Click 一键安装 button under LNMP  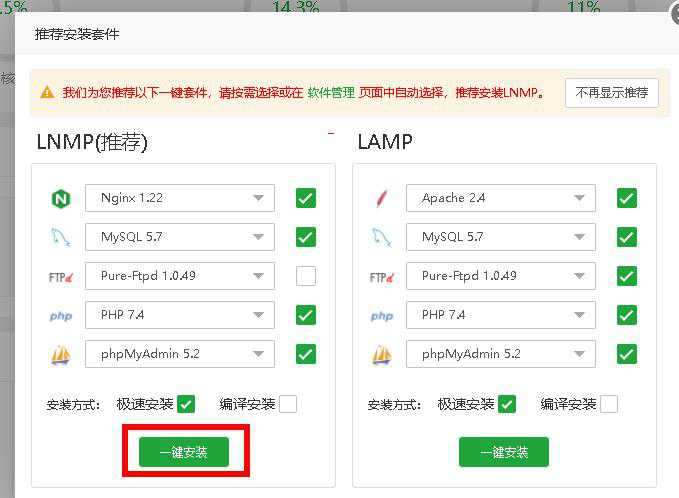click(184, 452)
